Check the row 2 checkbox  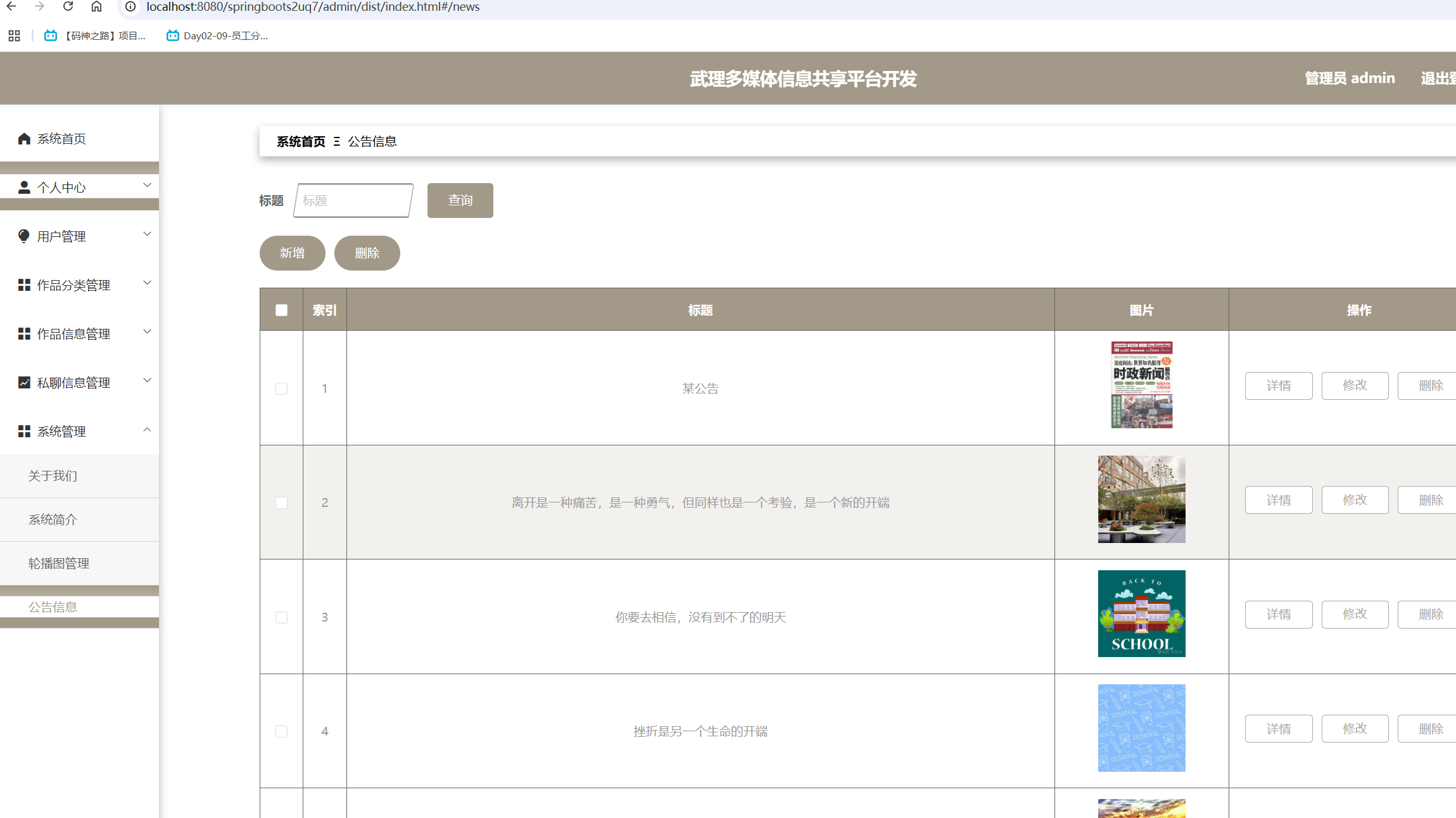281,502
